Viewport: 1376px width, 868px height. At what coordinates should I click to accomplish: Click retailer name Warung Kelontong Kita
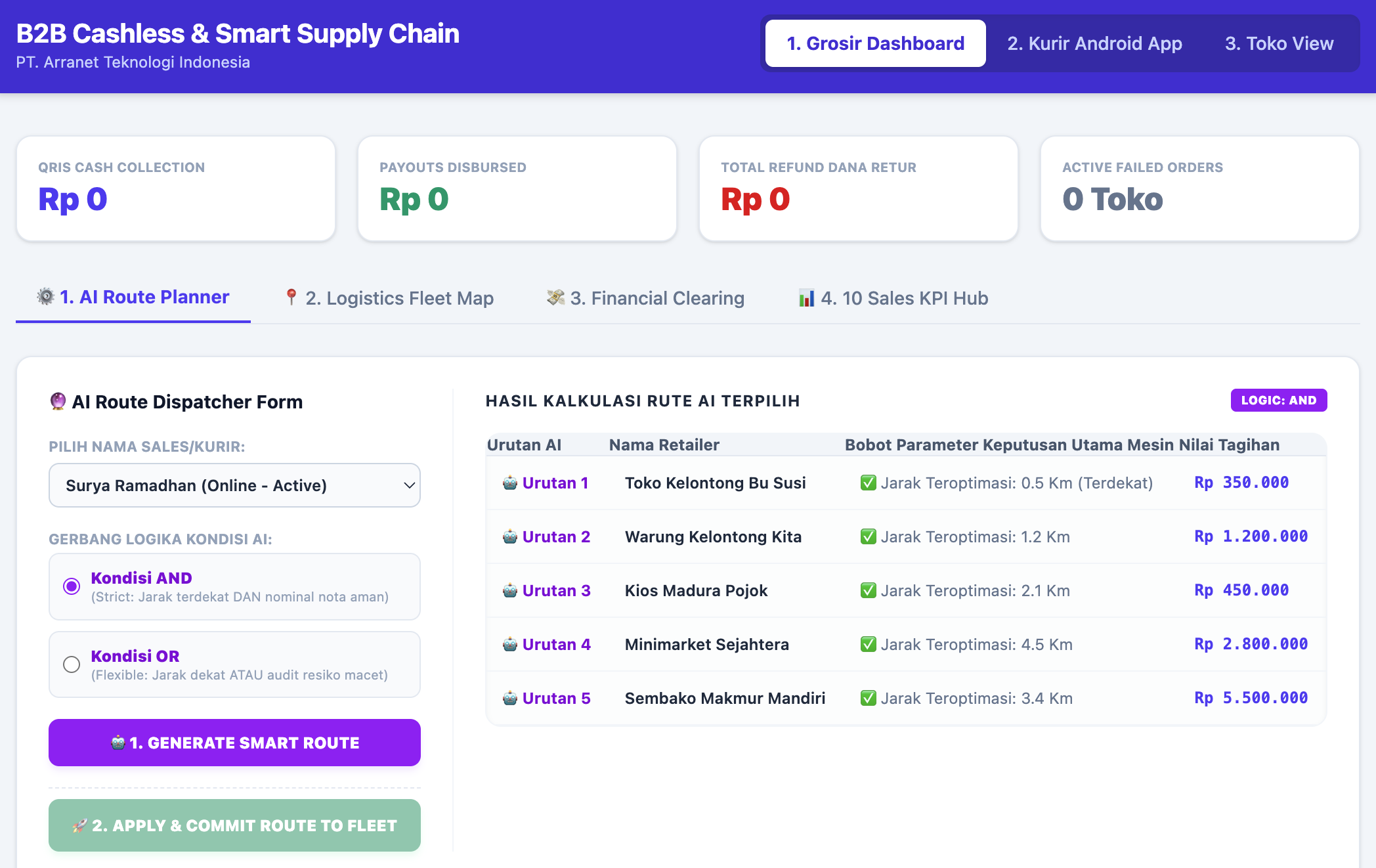point(713,537)
